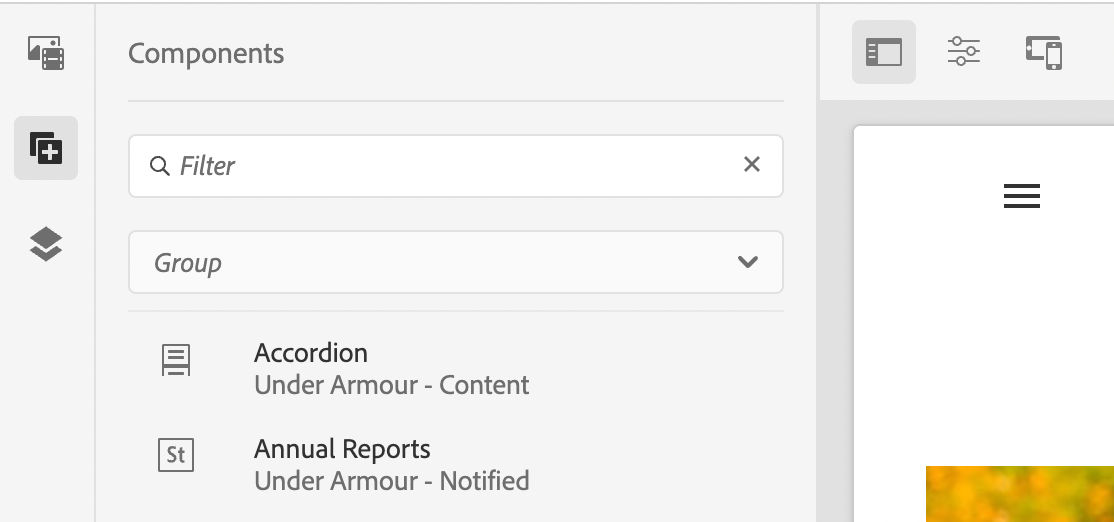Click the hamburger menu on the page

pos(1021,196)
